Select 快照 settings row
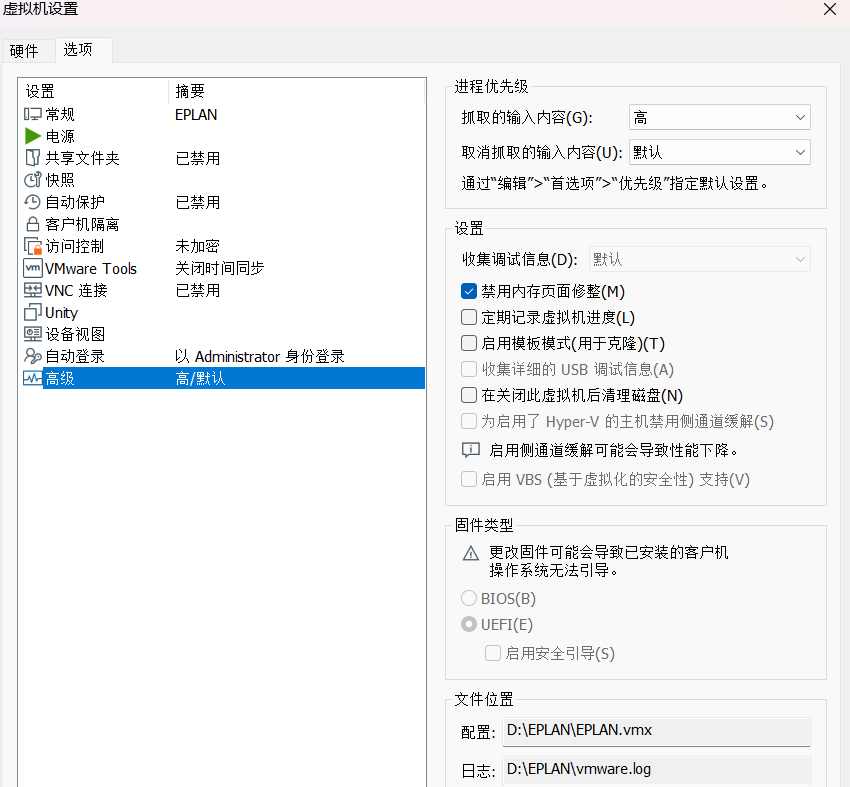 click(x=222, y=180)
